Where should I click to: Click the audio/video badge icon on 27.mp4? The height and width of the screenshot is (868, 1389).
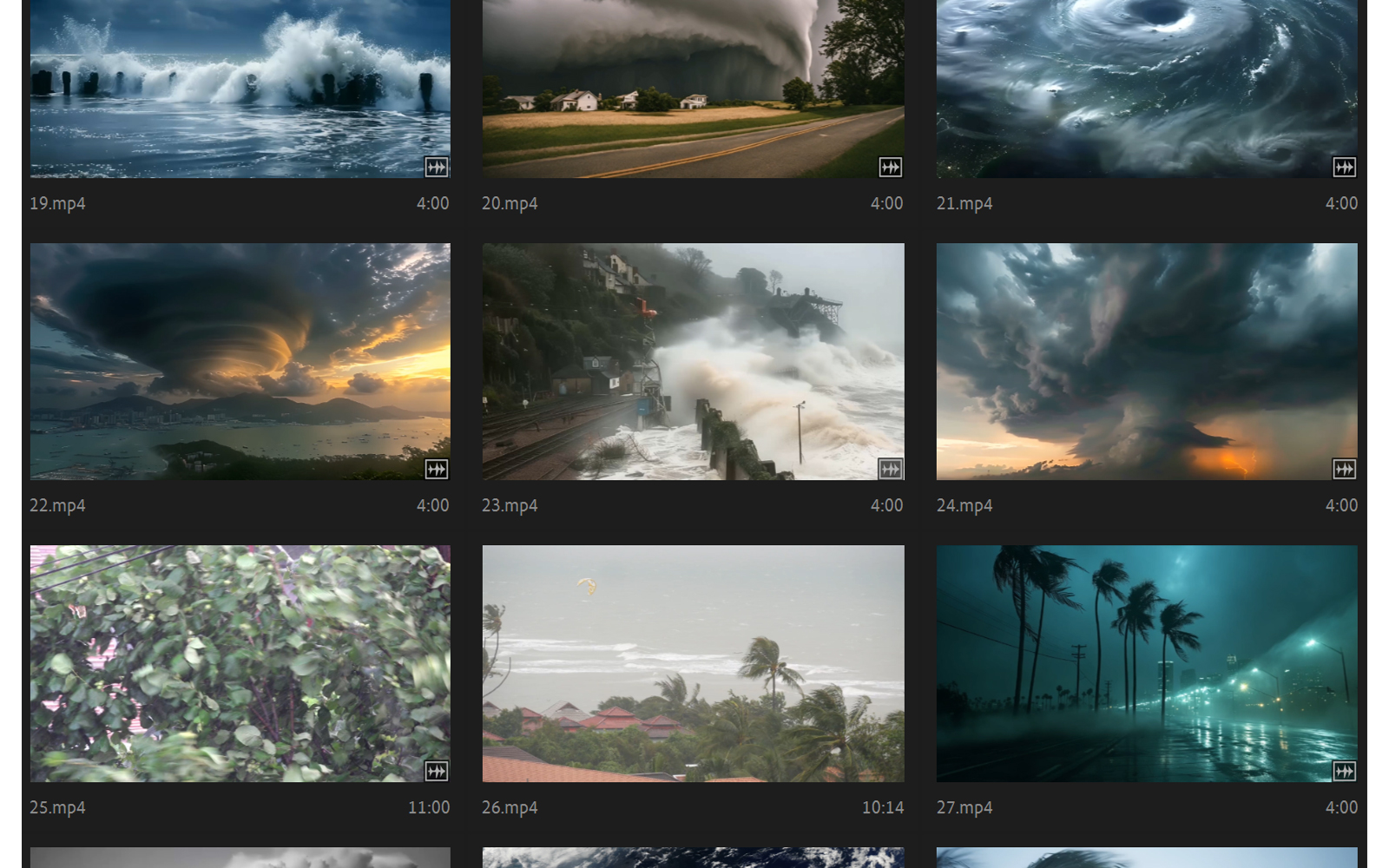[x=1345, y=771]
